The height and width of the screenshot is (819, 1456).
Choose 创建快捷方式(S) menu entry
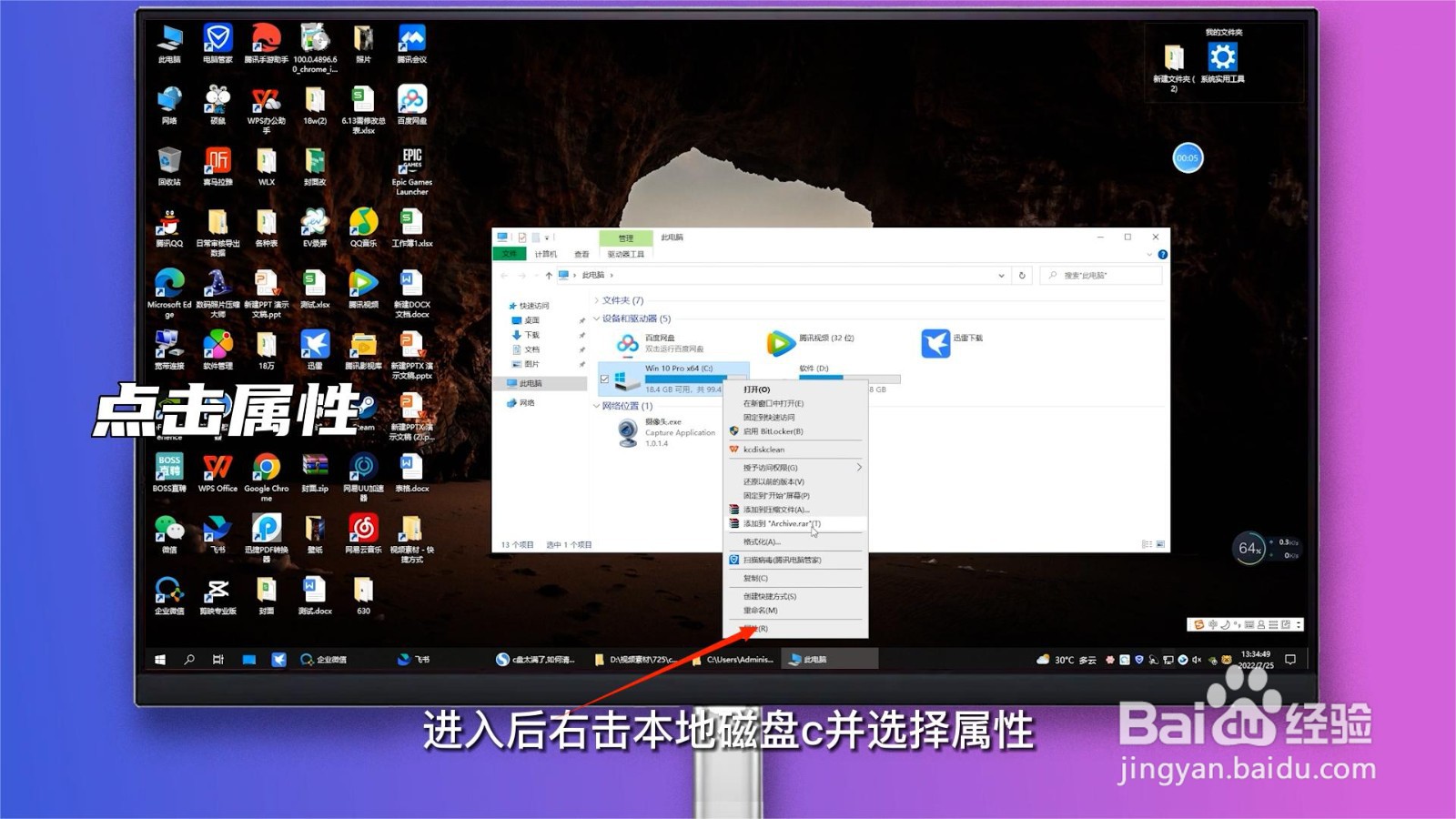[x=795, y=596]
